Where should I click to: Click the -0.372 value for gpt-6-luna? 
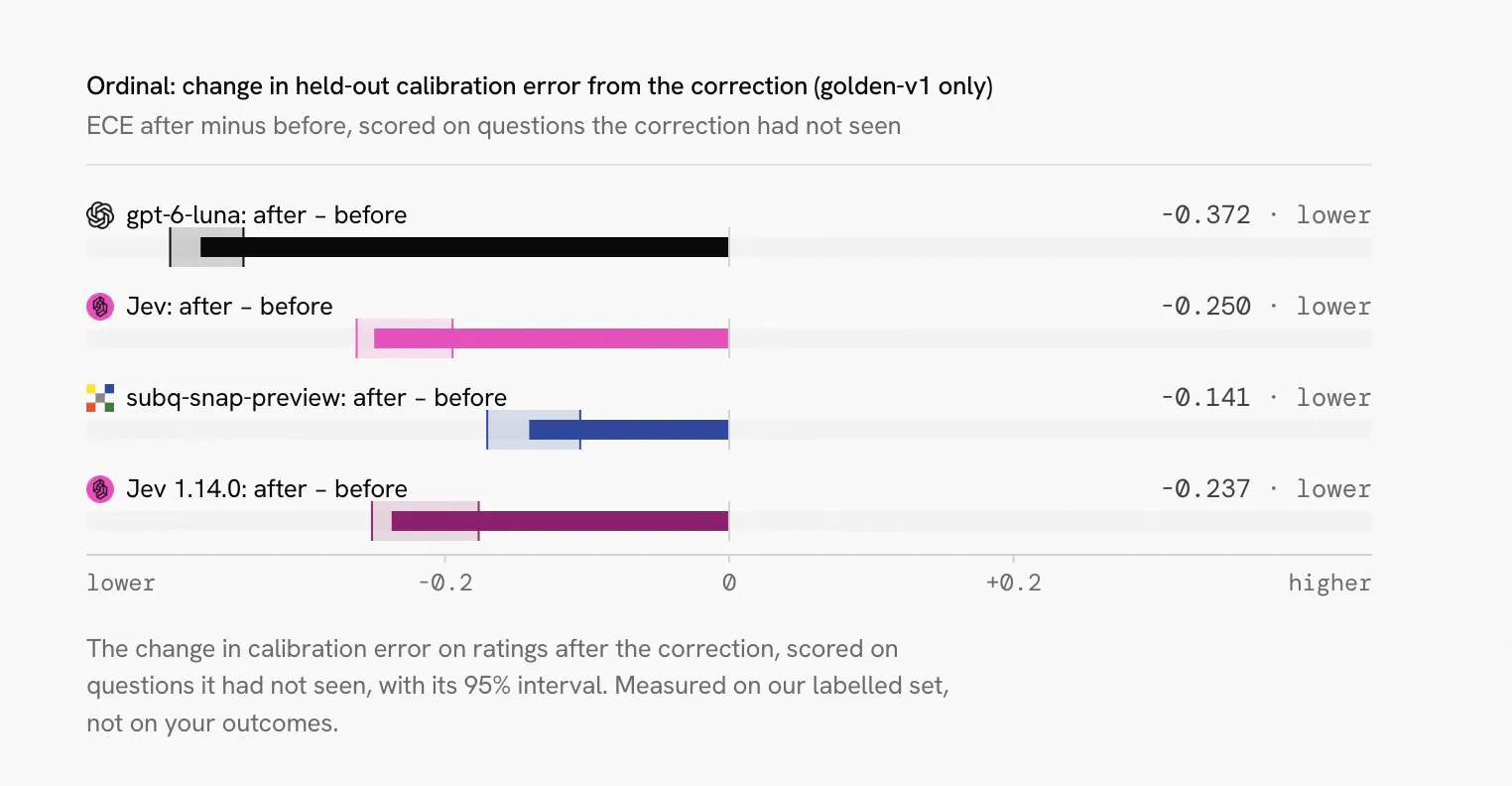(x=1205, y=215)
